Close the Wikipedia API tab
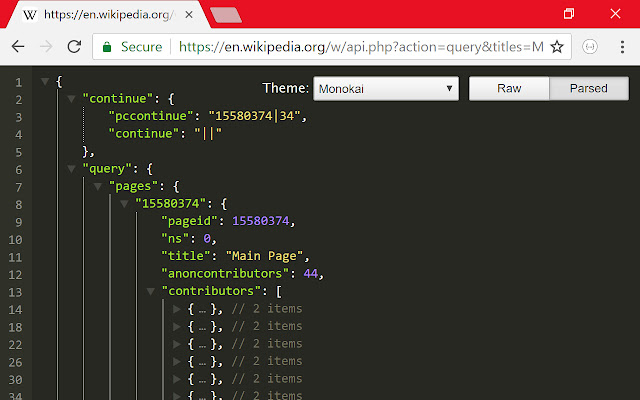Screen dimensions: 640x400 coord(190,15)
